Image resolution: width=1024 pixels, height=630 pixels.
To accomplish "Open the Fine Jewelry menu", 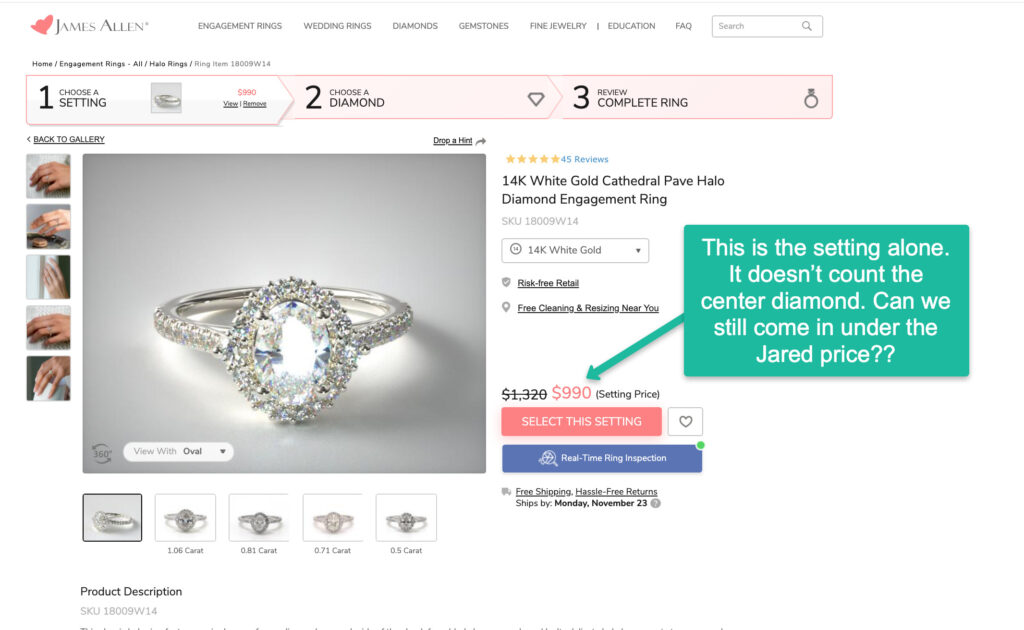I will coord(558,26).
